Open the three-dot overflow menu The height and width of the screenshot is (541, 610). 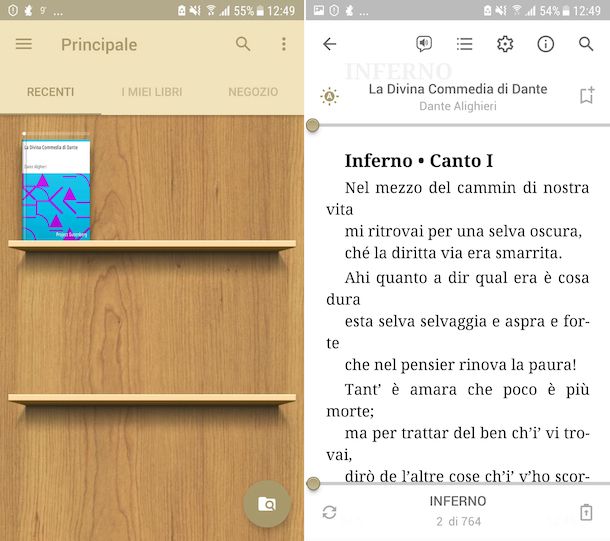point(284,44)
